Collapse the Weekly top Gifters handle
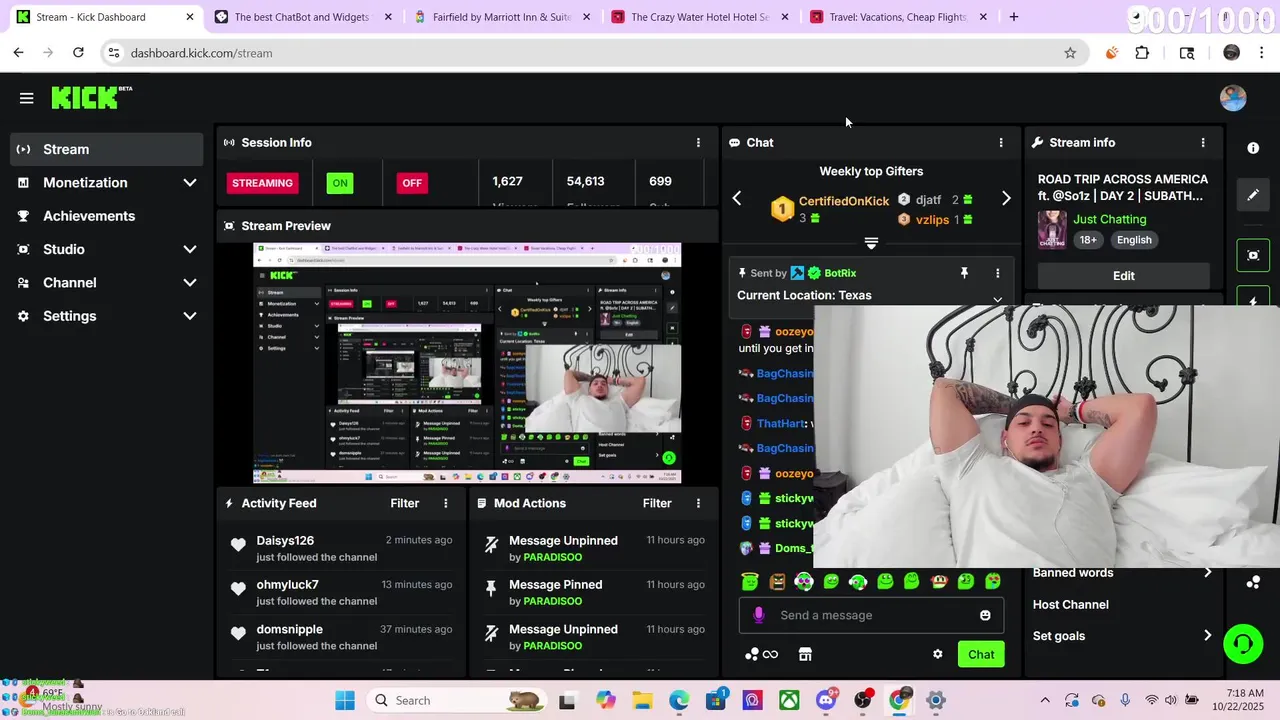The width and height of the screenshot is (1280, 720). pos(871,243)
